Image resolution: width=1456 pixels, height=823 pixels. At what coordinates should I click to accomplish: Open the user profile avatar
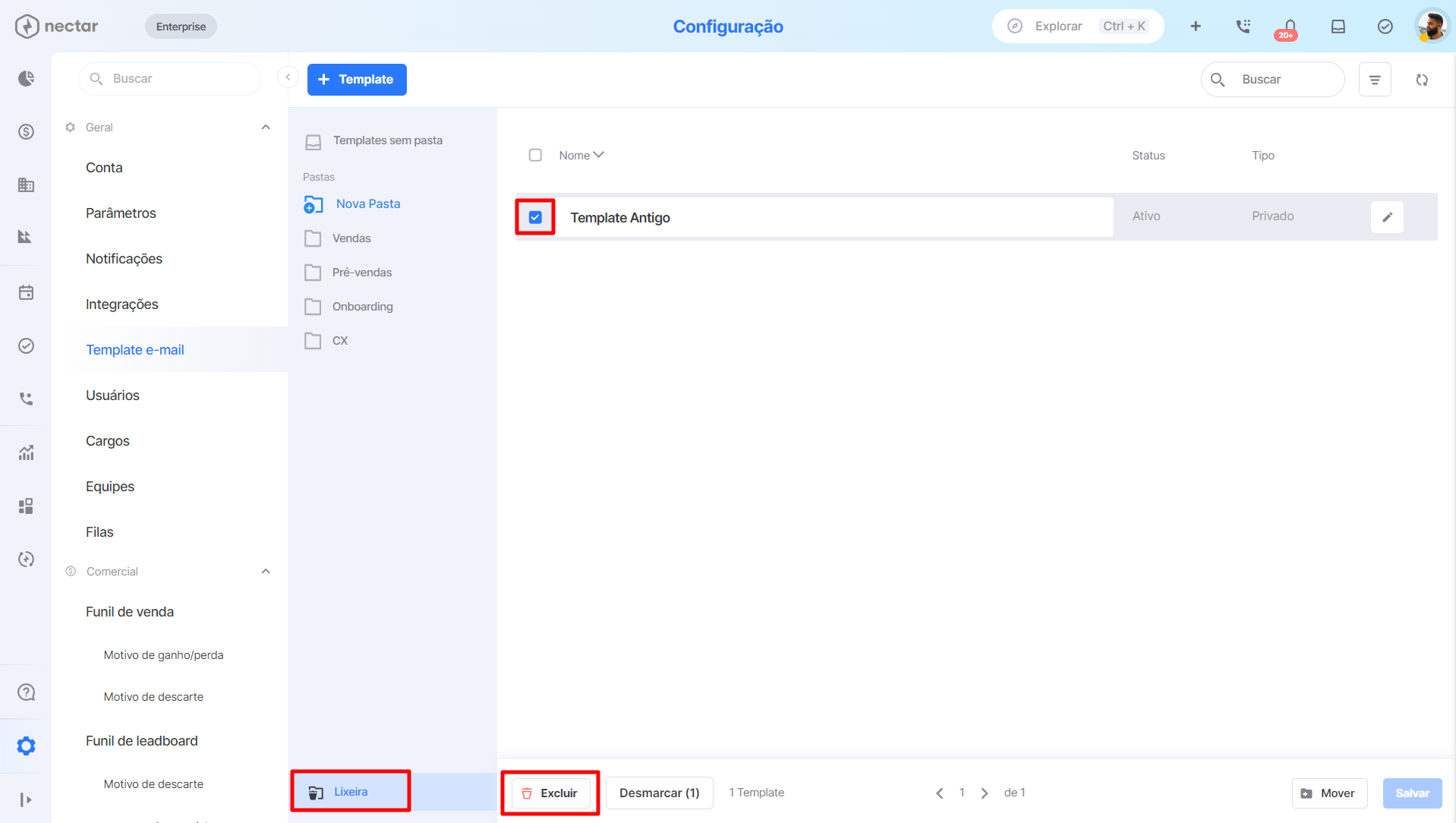1432,27
